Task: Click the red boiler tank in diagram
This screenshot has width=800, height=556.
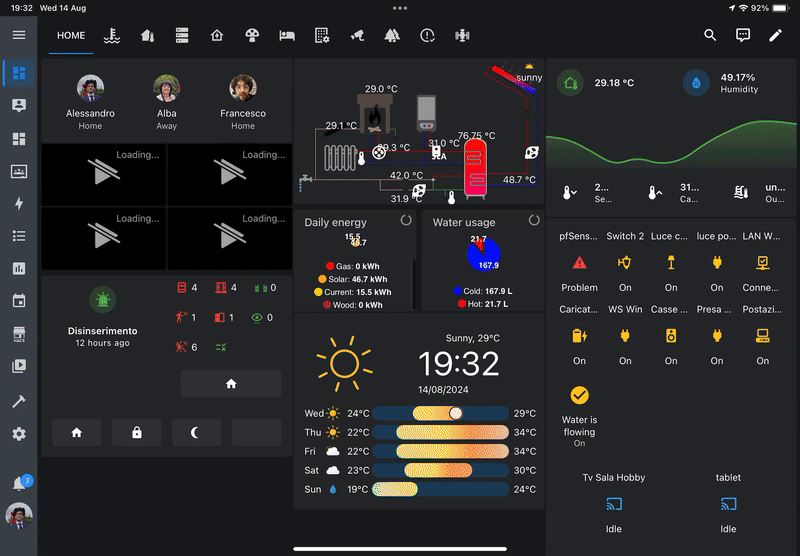Action: 475,167
